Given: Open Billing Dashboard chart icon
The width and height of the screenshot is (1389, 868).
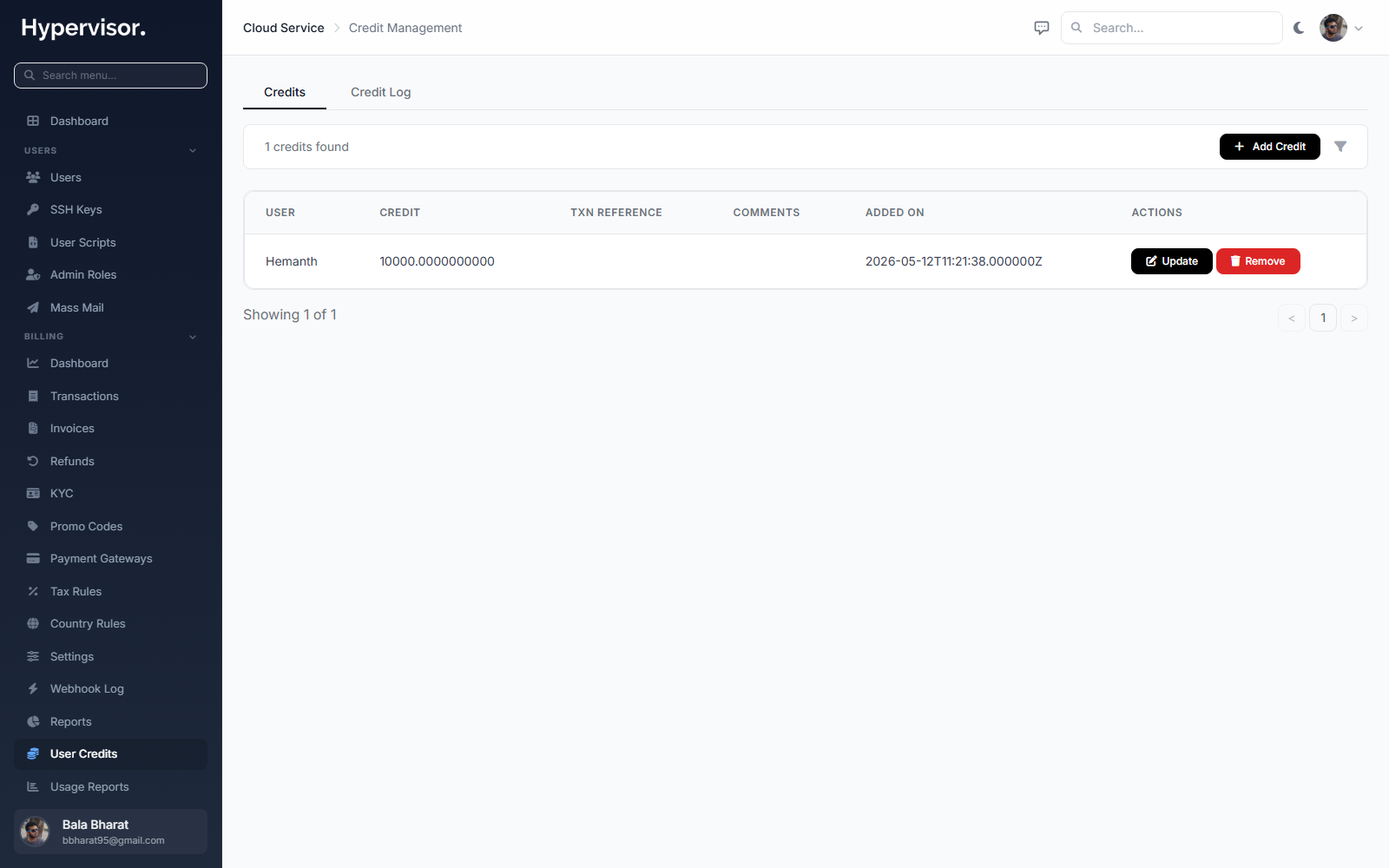Looking at the screenshot, I should (33, 363).
